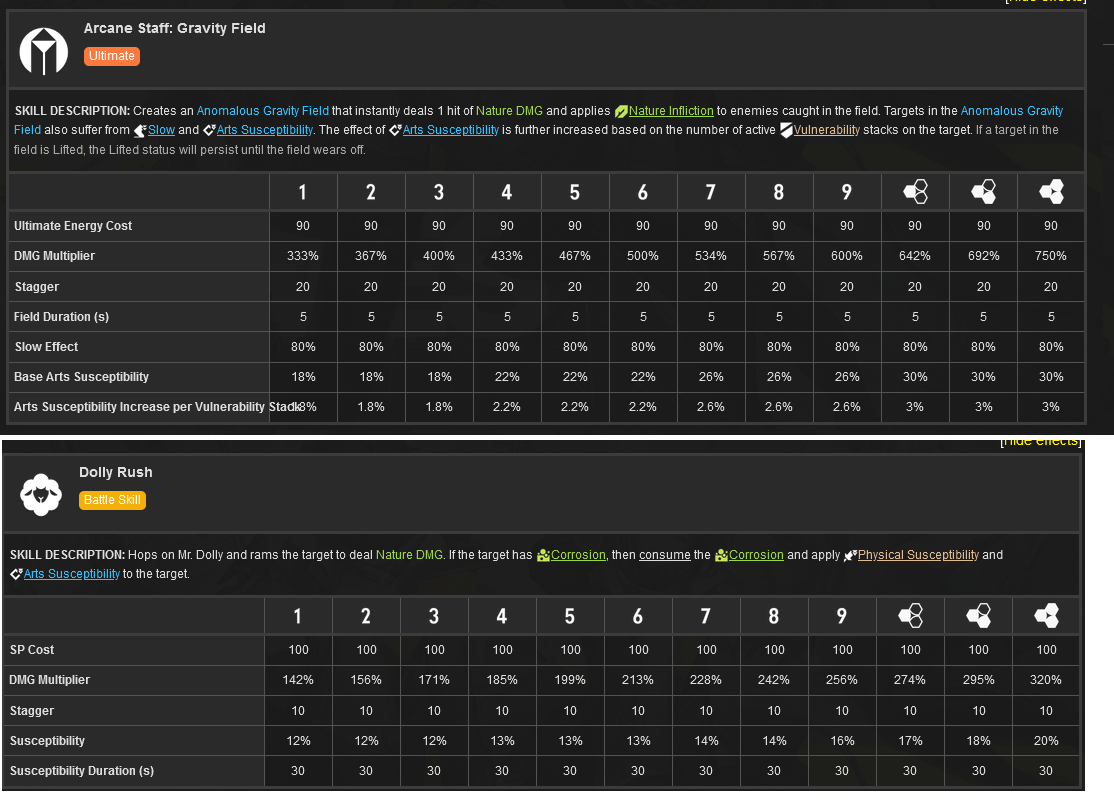Click the icon beside Physical Susceptibility
Viewport: 1114px width, 800px height.
(850, 556)
